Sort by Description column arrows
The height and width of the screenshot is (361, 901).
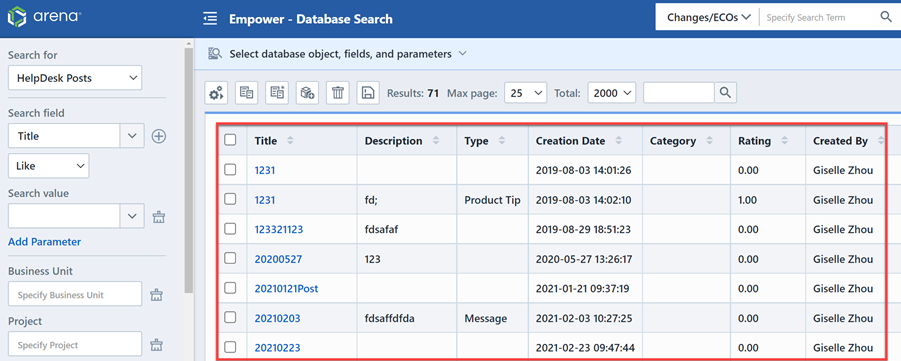click(x=436, y=141)
